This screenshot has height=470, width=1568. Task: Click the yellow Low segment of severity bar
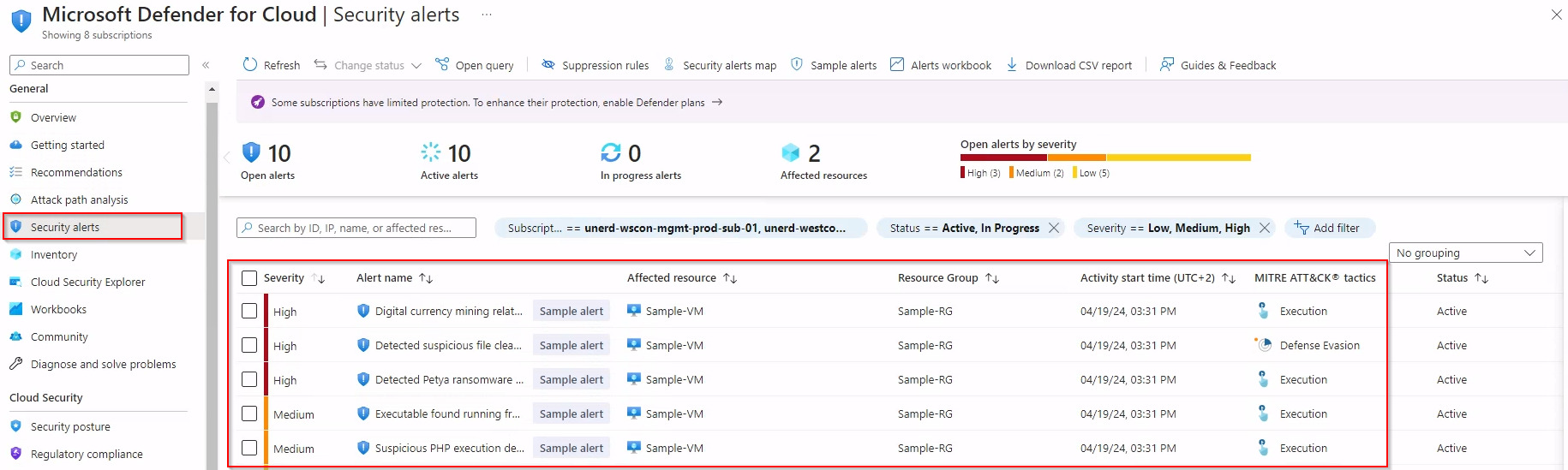click(x=1178, y=158)
